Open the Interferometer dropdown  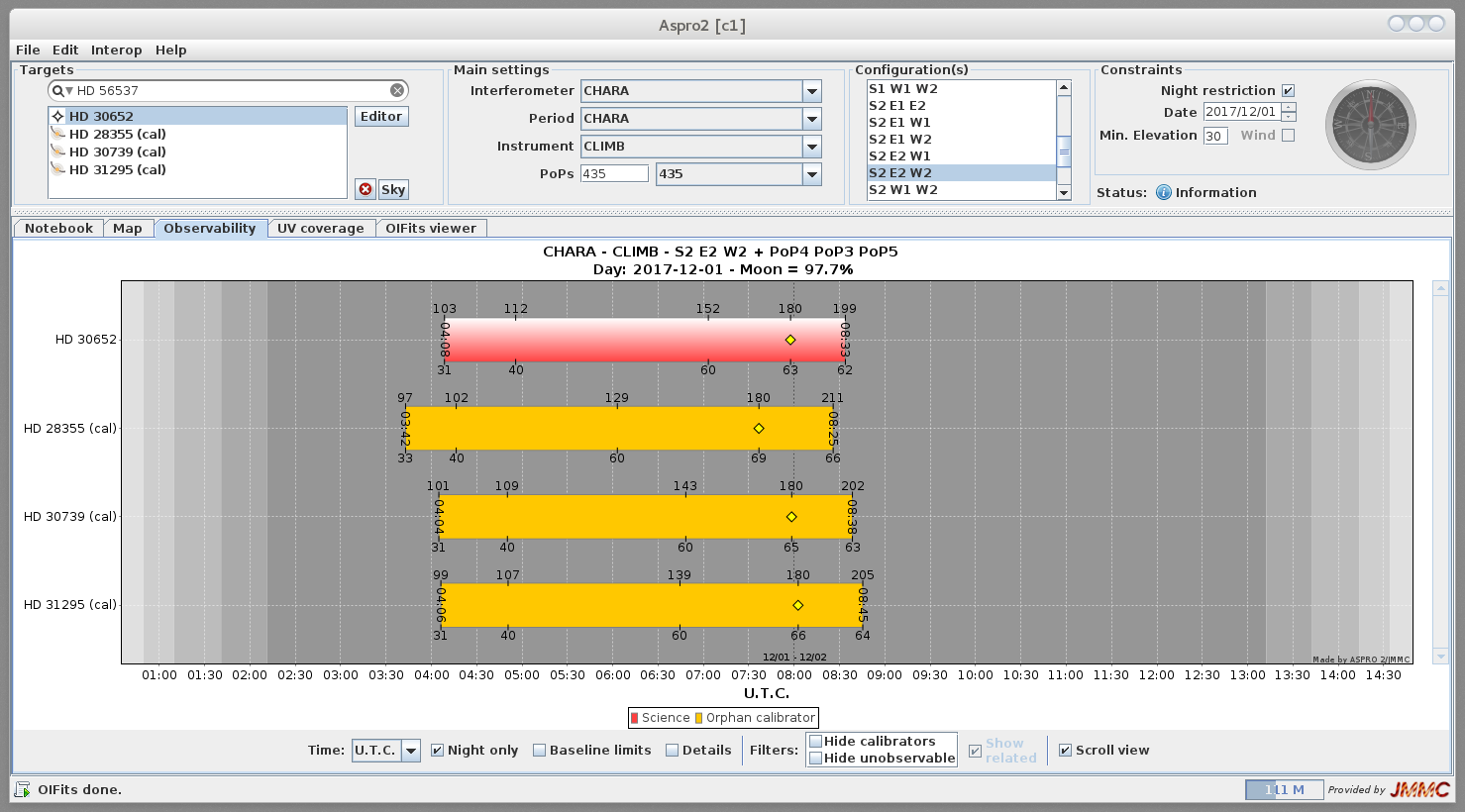coord(812,90)
